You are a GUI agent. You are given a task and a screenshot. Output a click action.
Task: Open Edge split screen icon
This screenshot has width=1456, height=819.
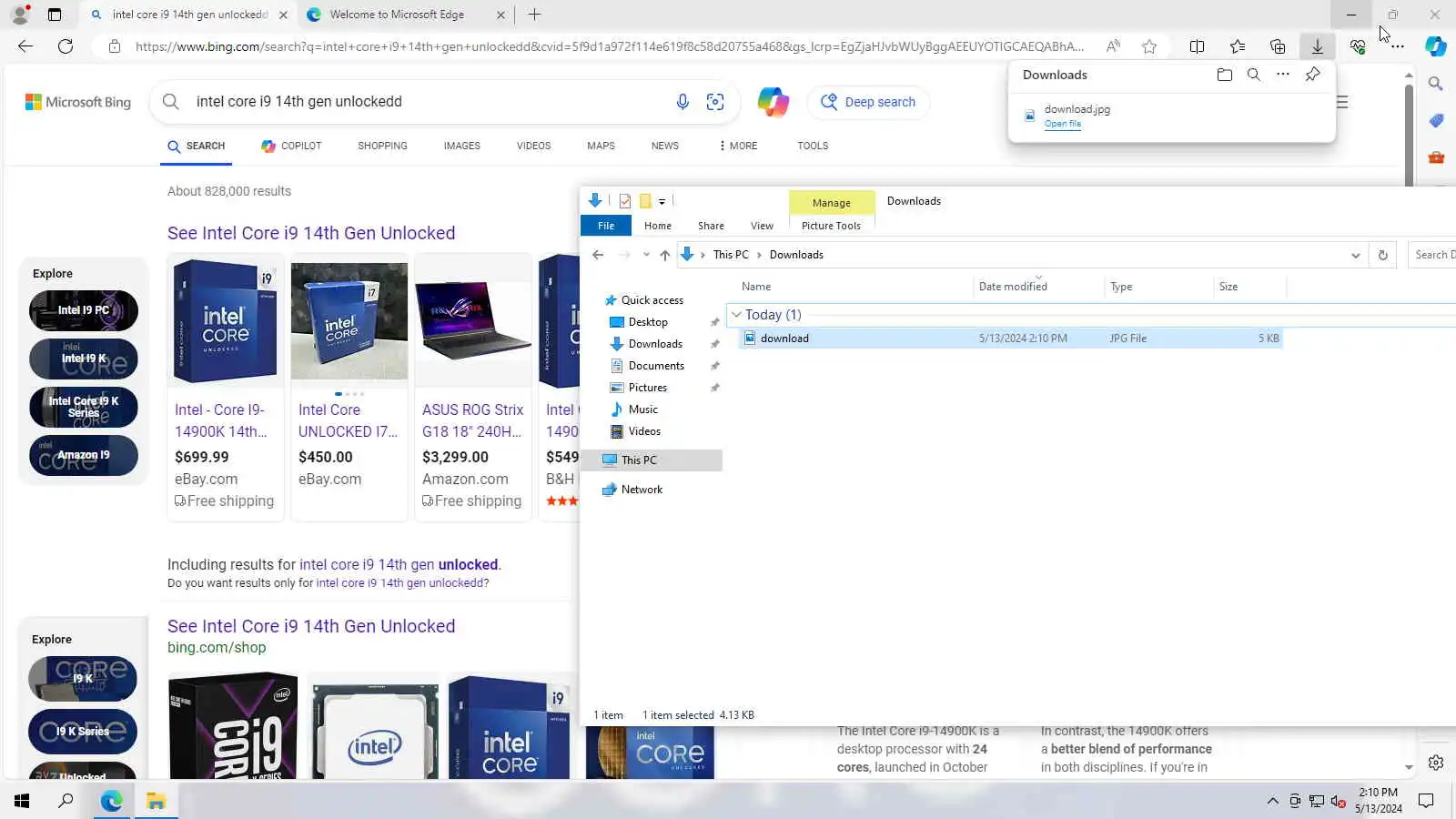pyautogui.click(x=1198, y=46)
